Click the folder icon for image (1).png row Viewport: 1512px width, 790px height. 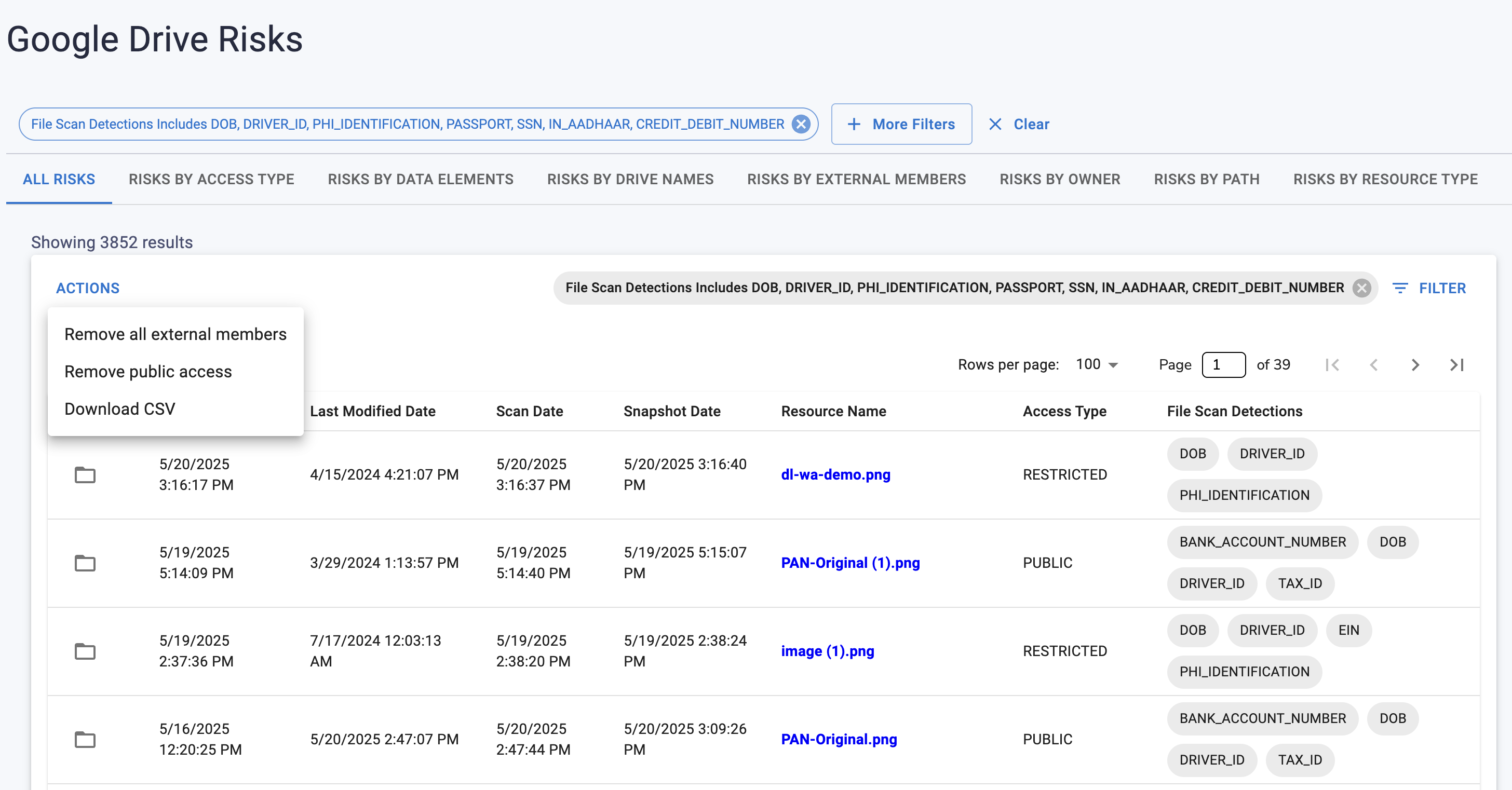(85, 651)
